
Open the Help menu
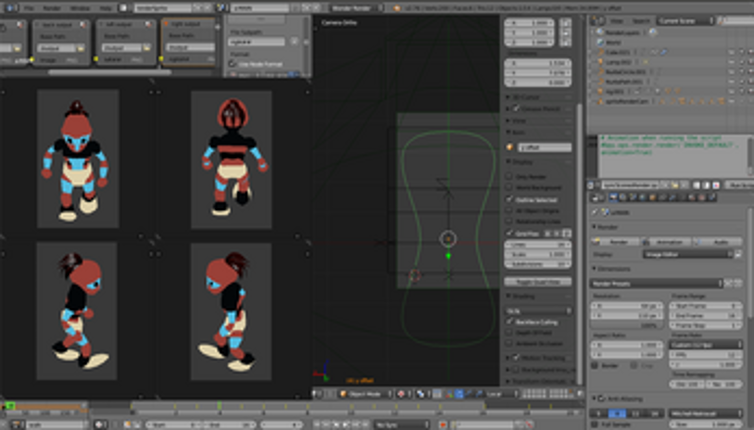coord(105,8)
